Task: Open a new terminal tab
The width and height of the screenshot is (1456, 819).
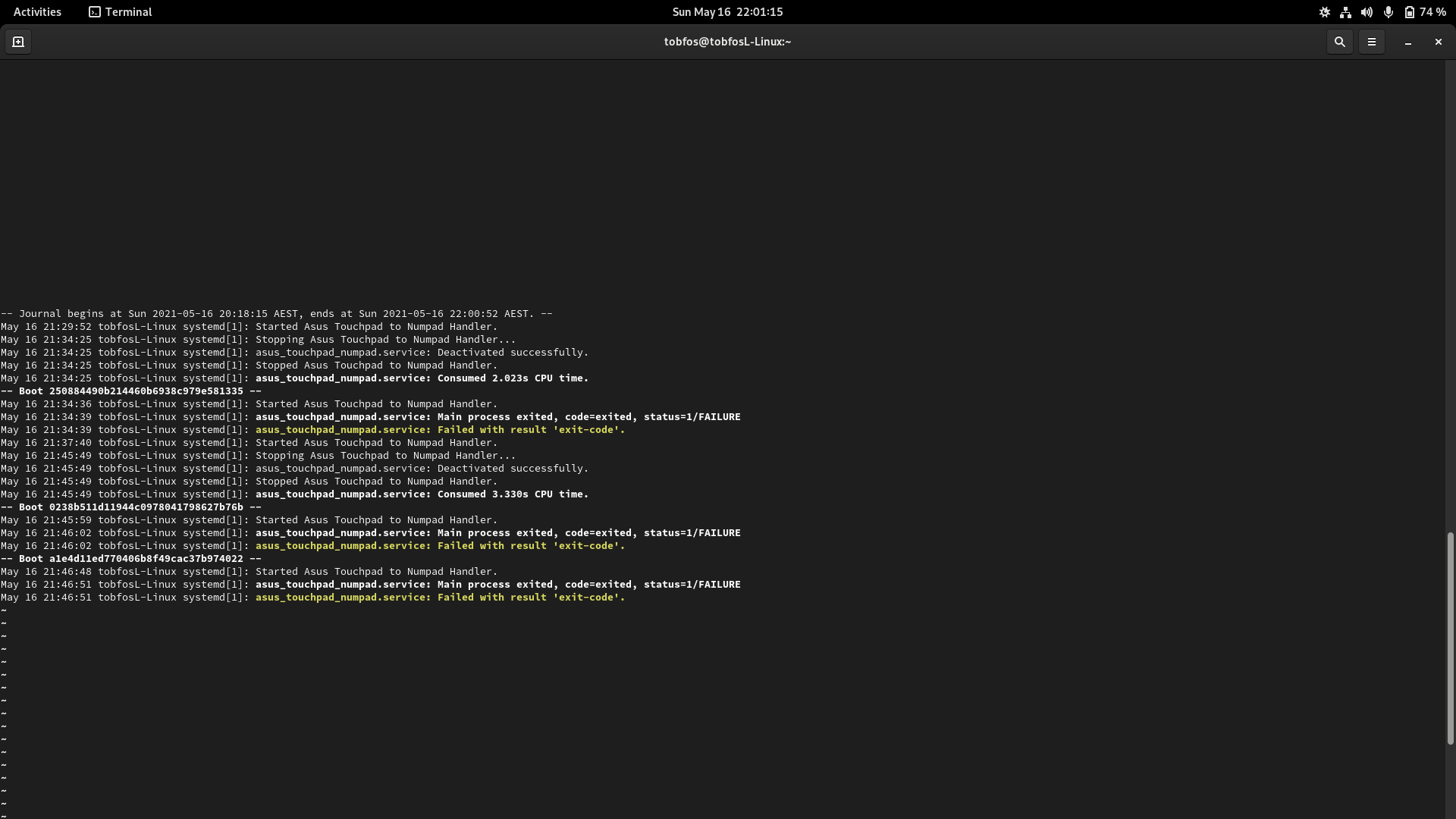Action: [x=18, y=42]
